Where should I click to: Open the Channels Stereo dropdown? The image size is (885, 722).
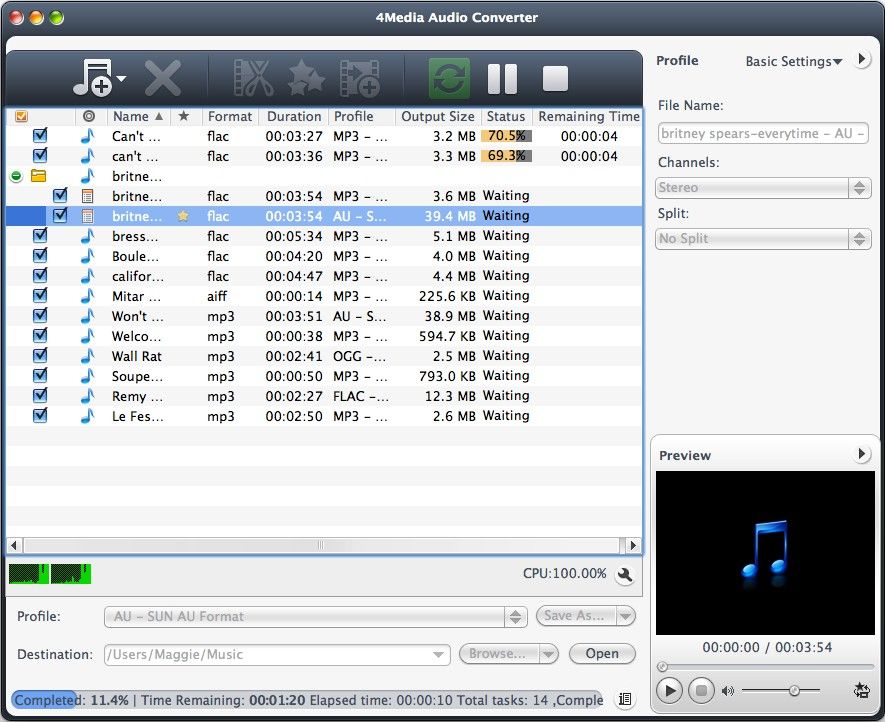[763, 188]
